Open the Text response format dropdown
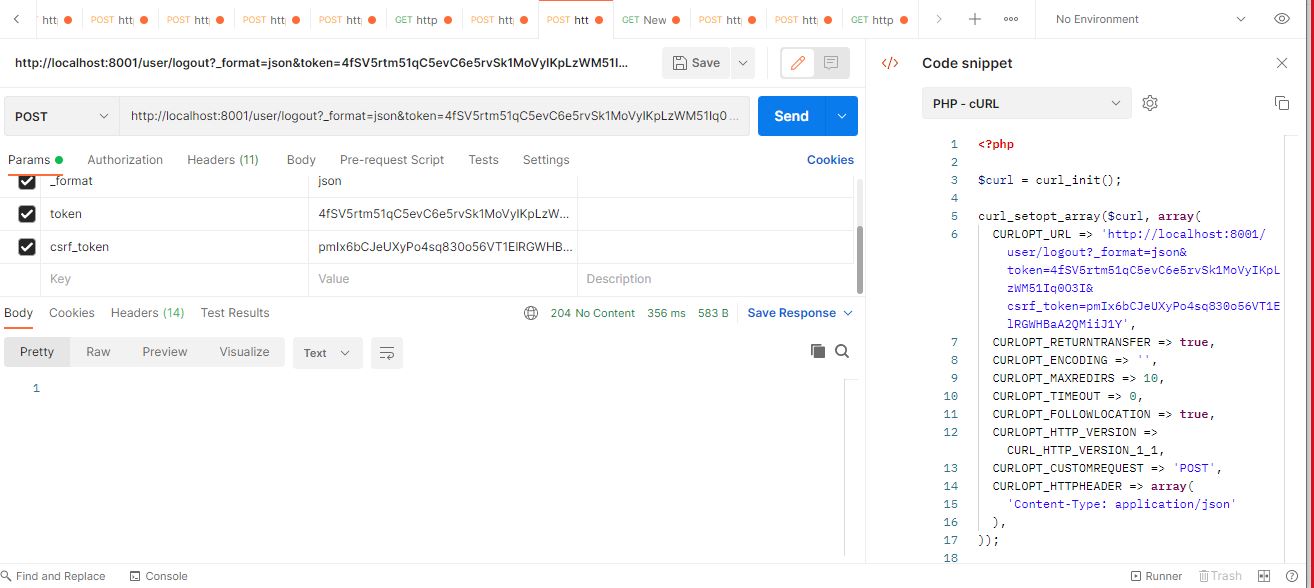1314x588 pixels. tap(327, 352)
